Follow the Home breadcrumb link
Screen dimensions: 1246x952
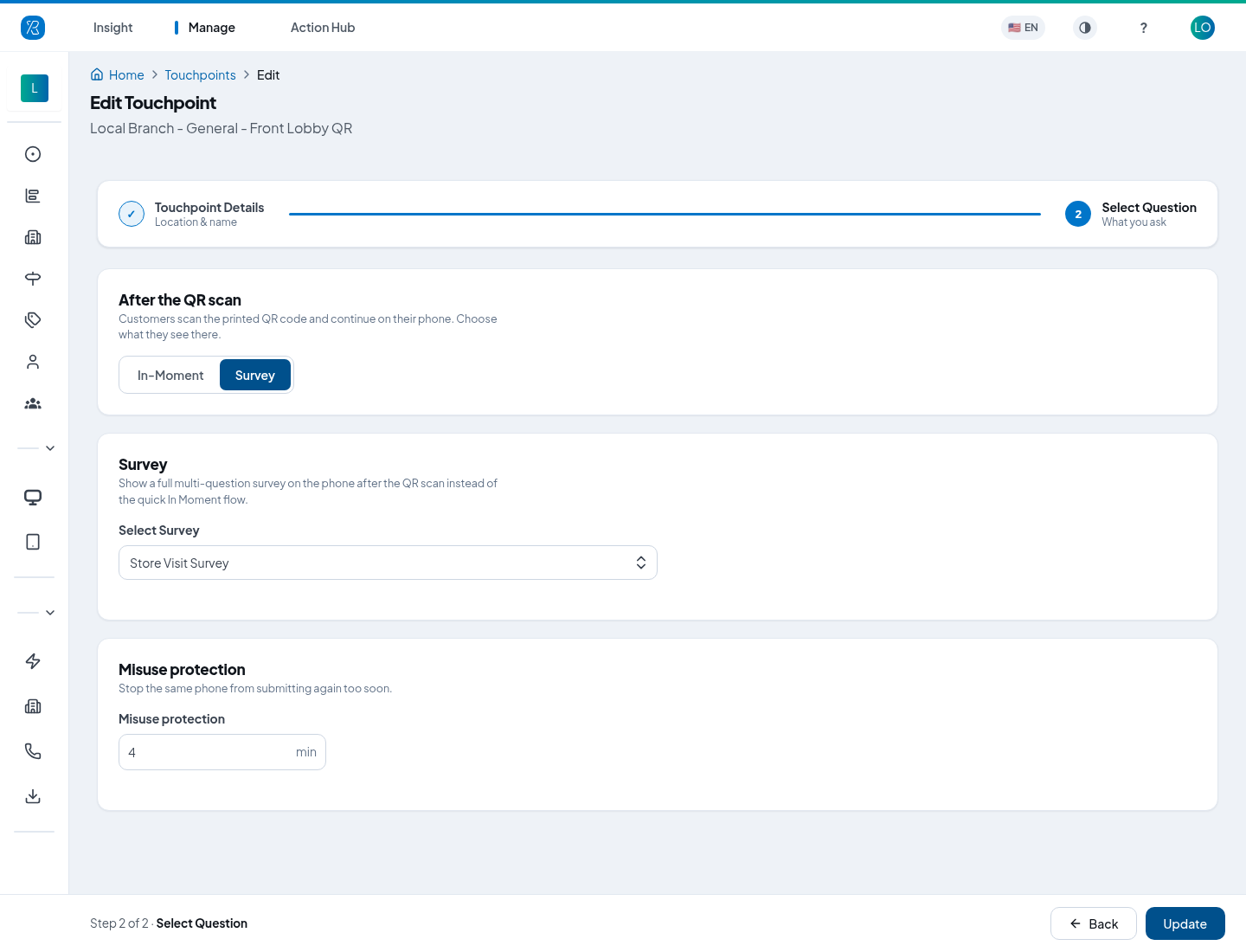(126, 75)
